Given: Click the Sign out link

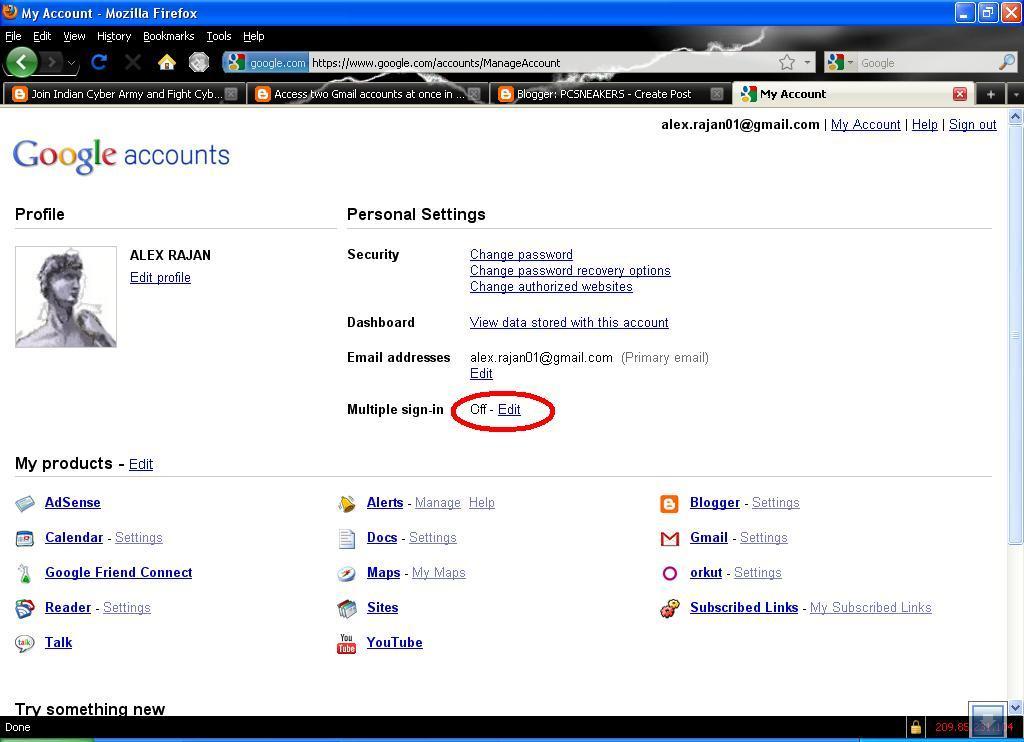Looking at the screenshot, I should pos(971,124).
